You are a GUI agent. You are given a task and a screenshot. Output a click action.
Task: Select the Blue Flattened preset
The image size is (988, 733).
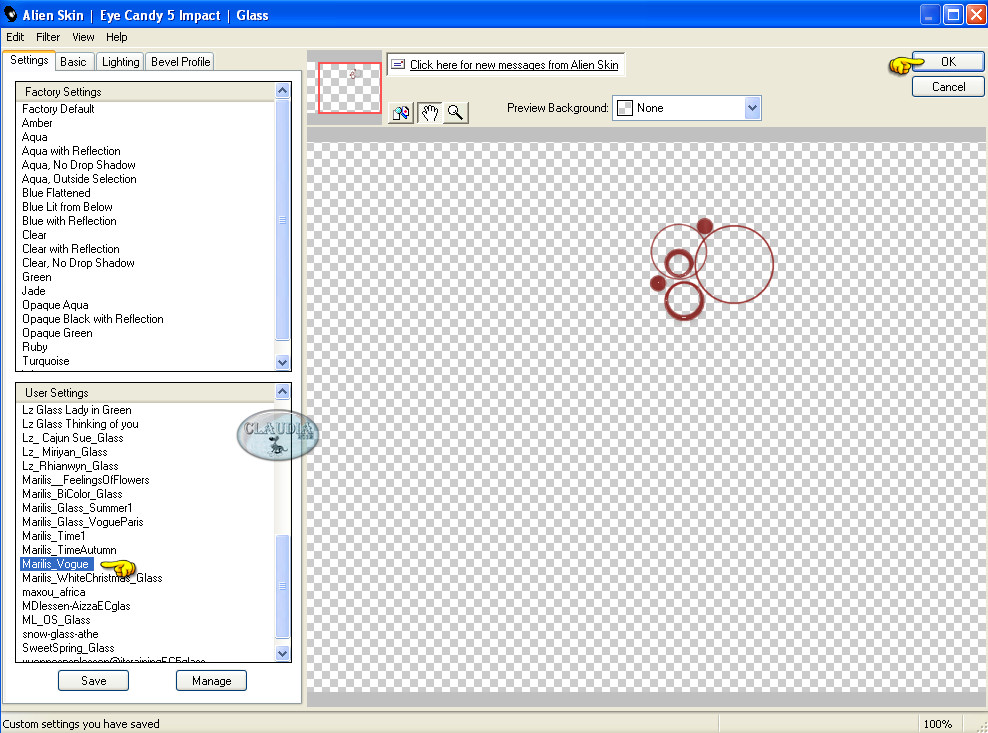(56, 193)
